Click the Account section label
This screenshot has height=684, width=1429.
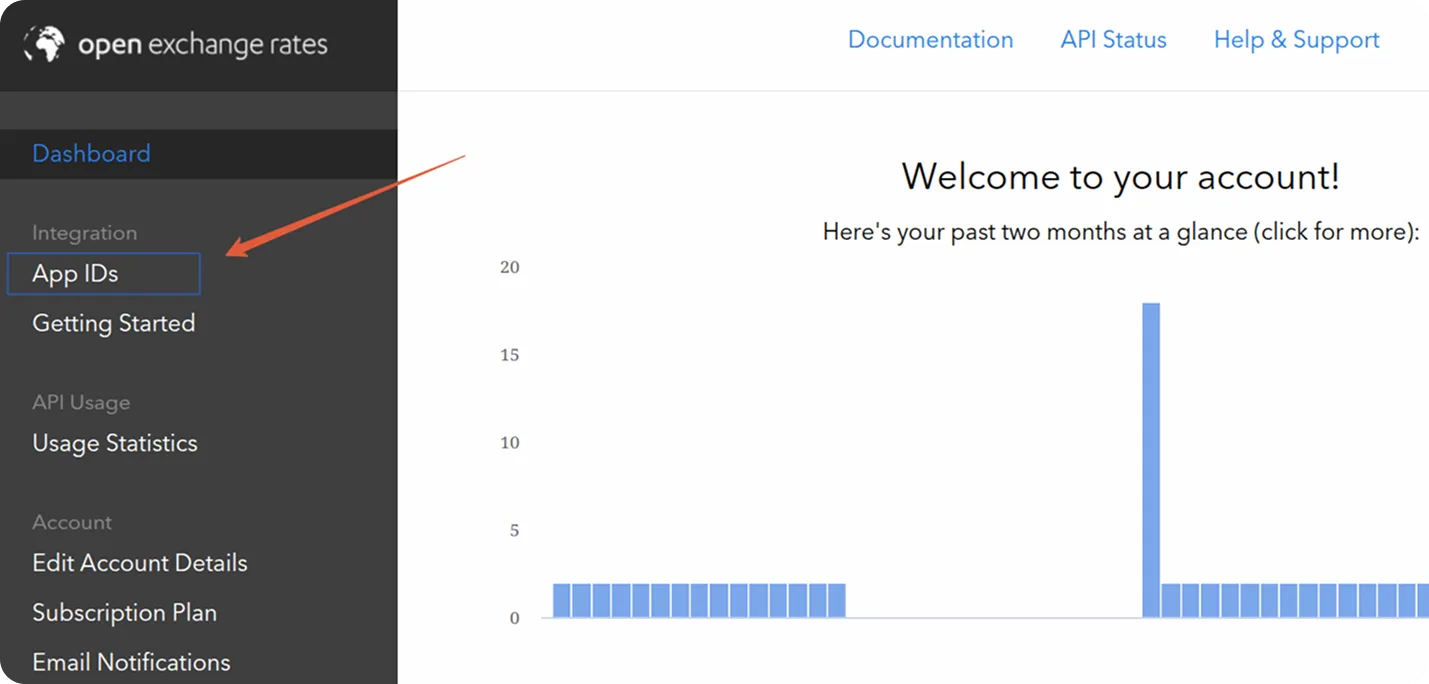[x=72, y=522]
